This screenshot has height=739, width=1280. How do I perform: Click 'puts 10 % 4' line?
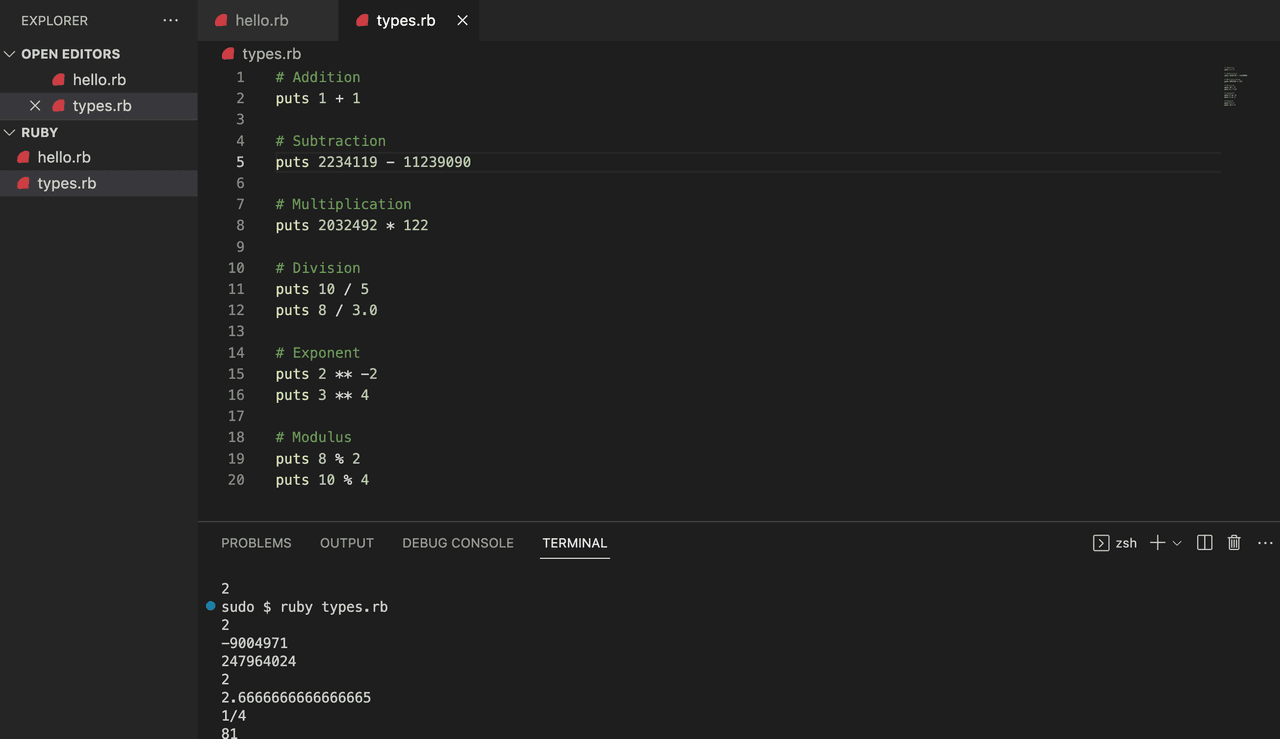pos(322,480)
